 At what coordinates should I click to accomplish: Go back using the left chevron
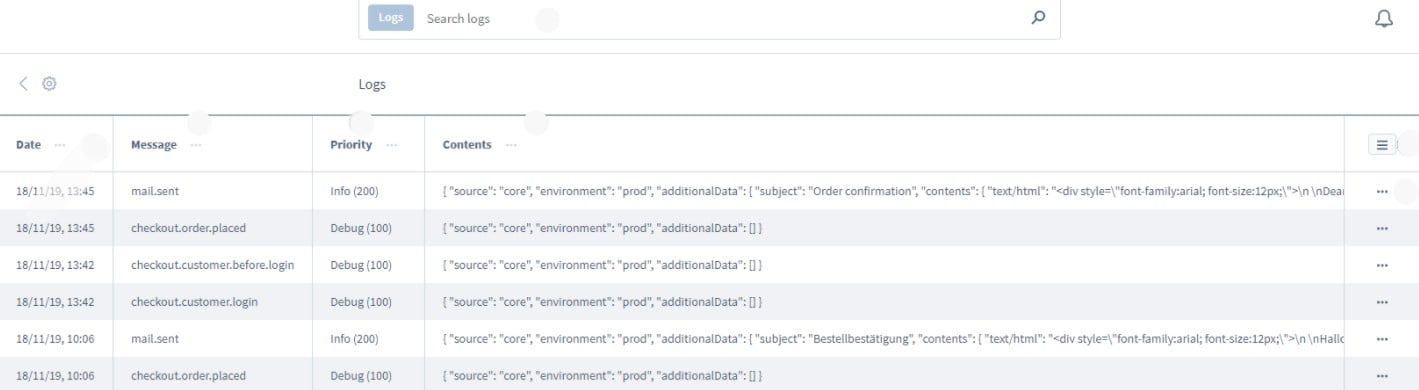(x=24, y=84)
